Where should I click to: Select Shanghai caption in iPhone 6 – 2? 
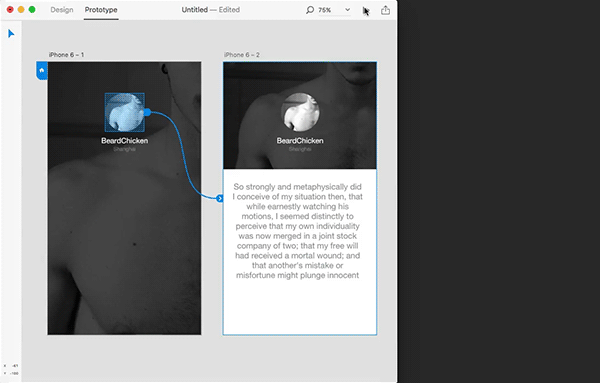click(300, 149)
